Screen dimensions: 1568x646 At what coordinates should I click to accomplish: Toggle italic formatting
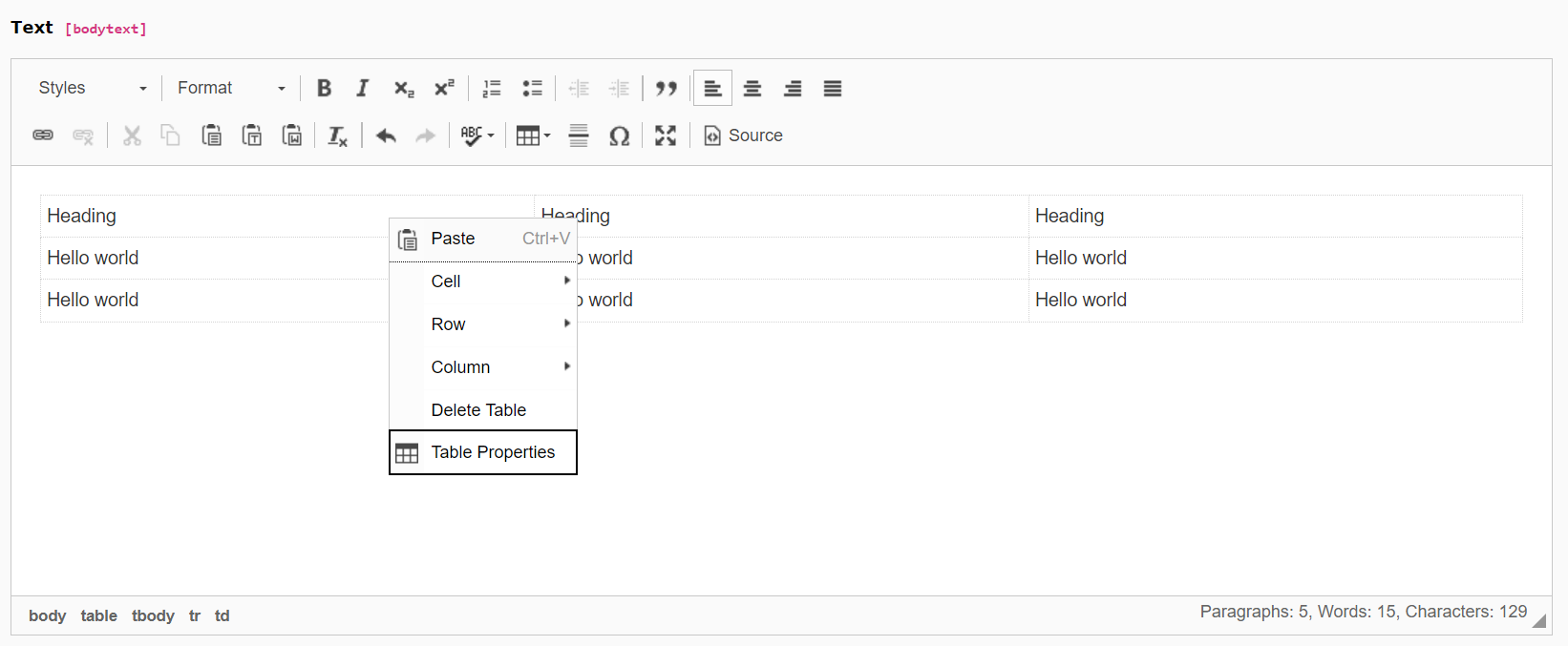pos(363,88)
